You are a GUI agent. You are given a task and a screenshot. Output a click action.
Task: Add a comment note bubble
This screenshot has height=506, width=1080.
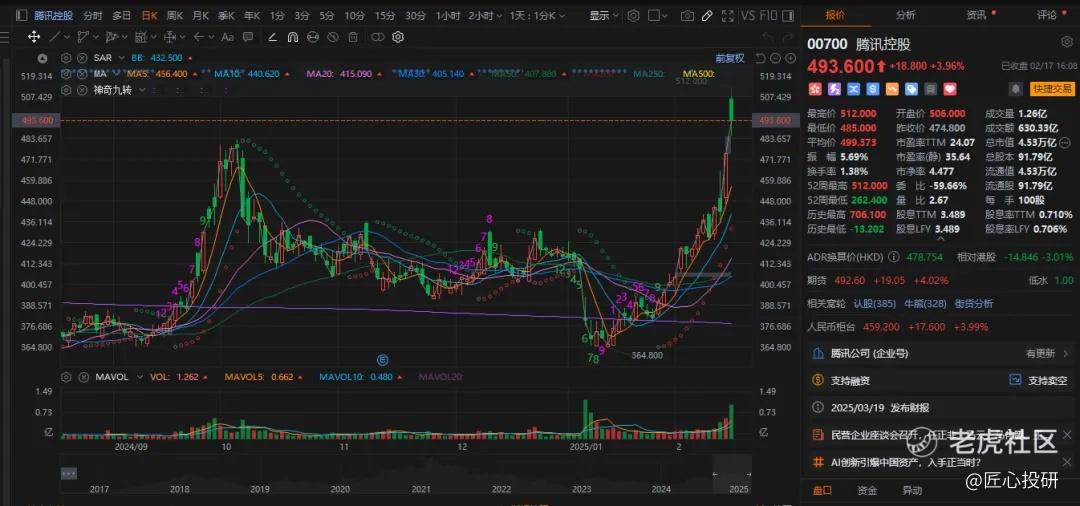pyautogui.click(x=248, y=37)
